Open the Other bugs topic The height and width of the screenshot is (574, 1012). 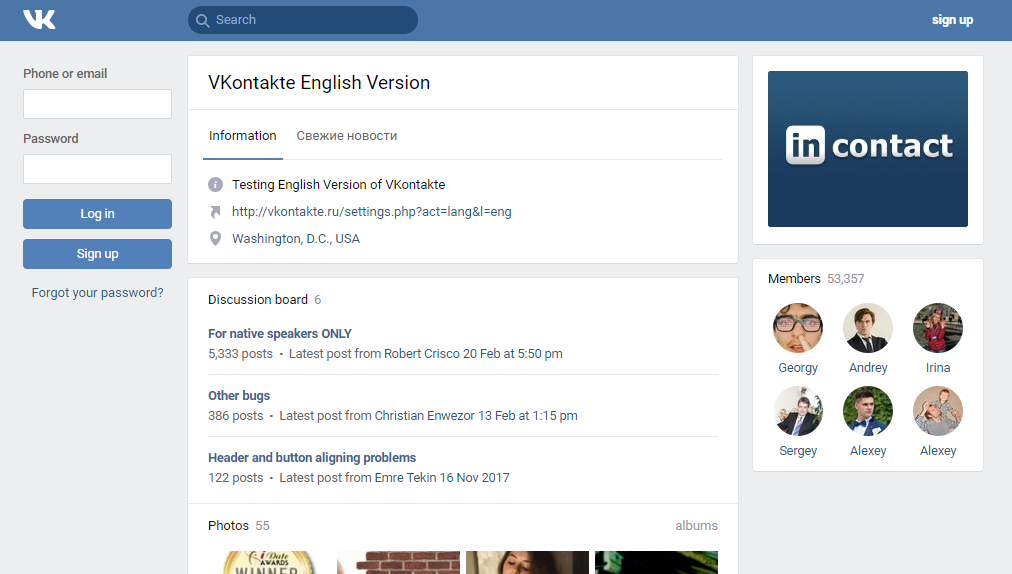(239, 396)
